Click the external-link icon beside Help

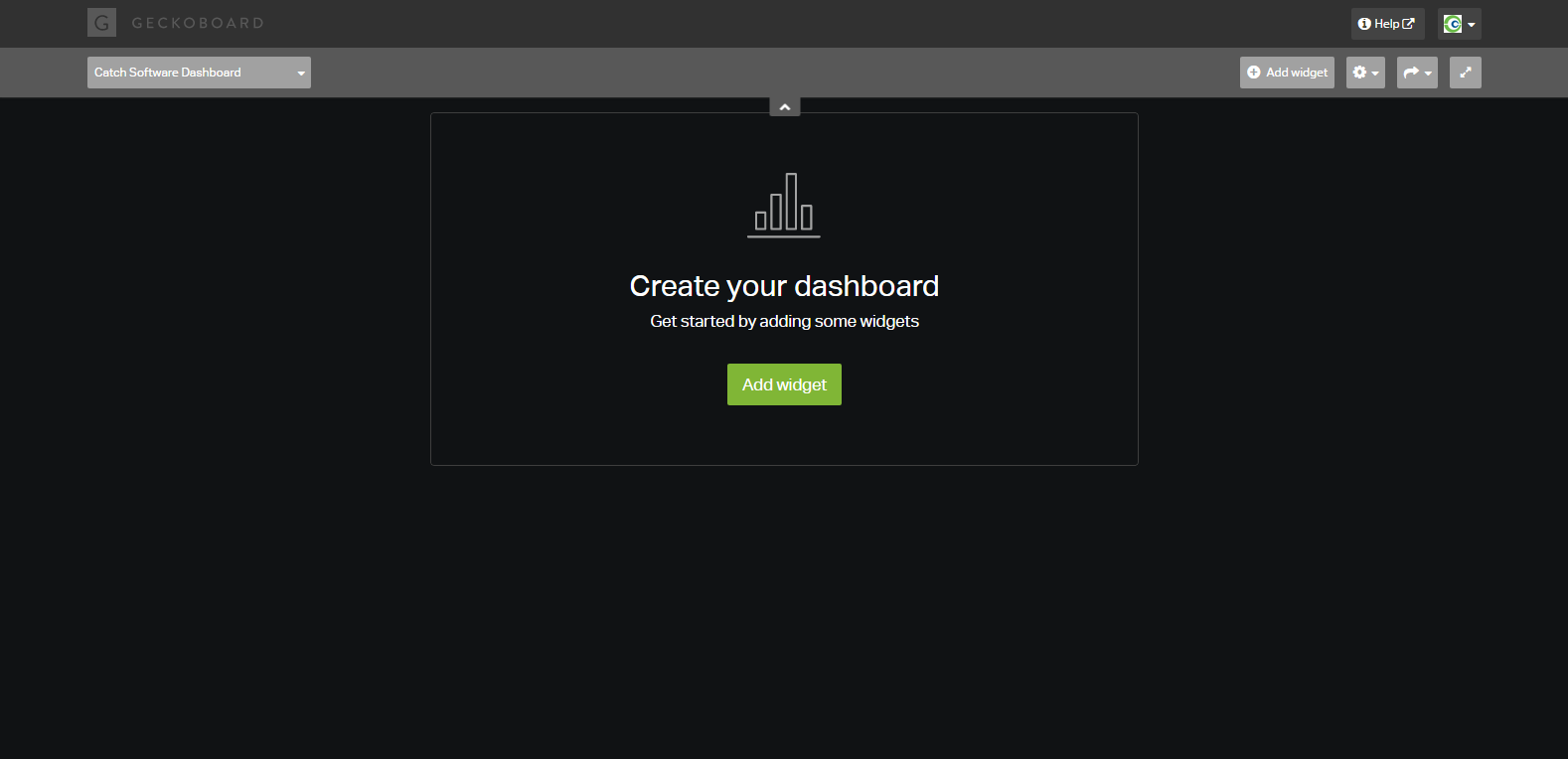(1408, 24)
